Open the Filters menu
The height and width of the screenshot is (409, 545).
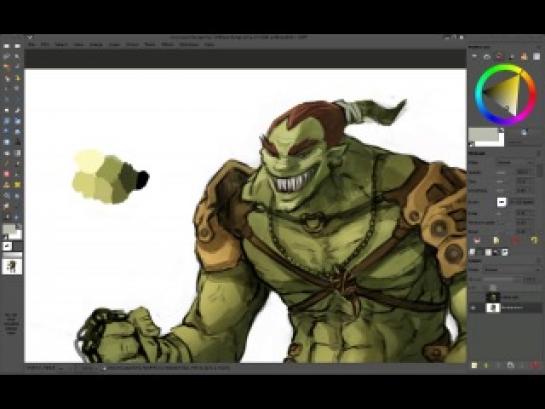[168, 44]
